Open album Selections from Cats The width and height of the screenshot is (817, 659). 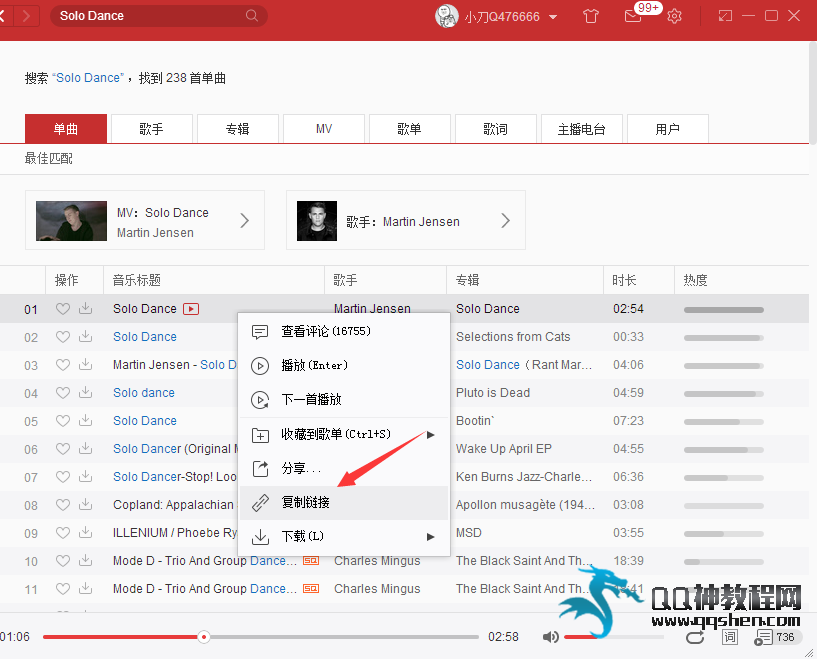pos(513,337)
